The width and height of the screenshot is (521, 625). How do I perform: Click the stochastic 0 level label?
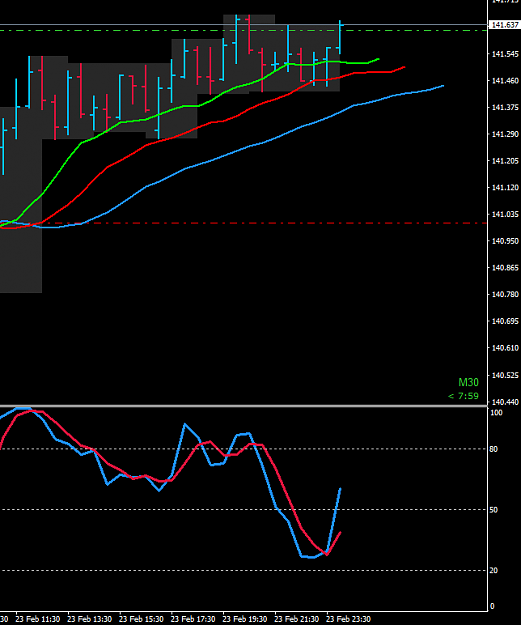click(492, 606)
